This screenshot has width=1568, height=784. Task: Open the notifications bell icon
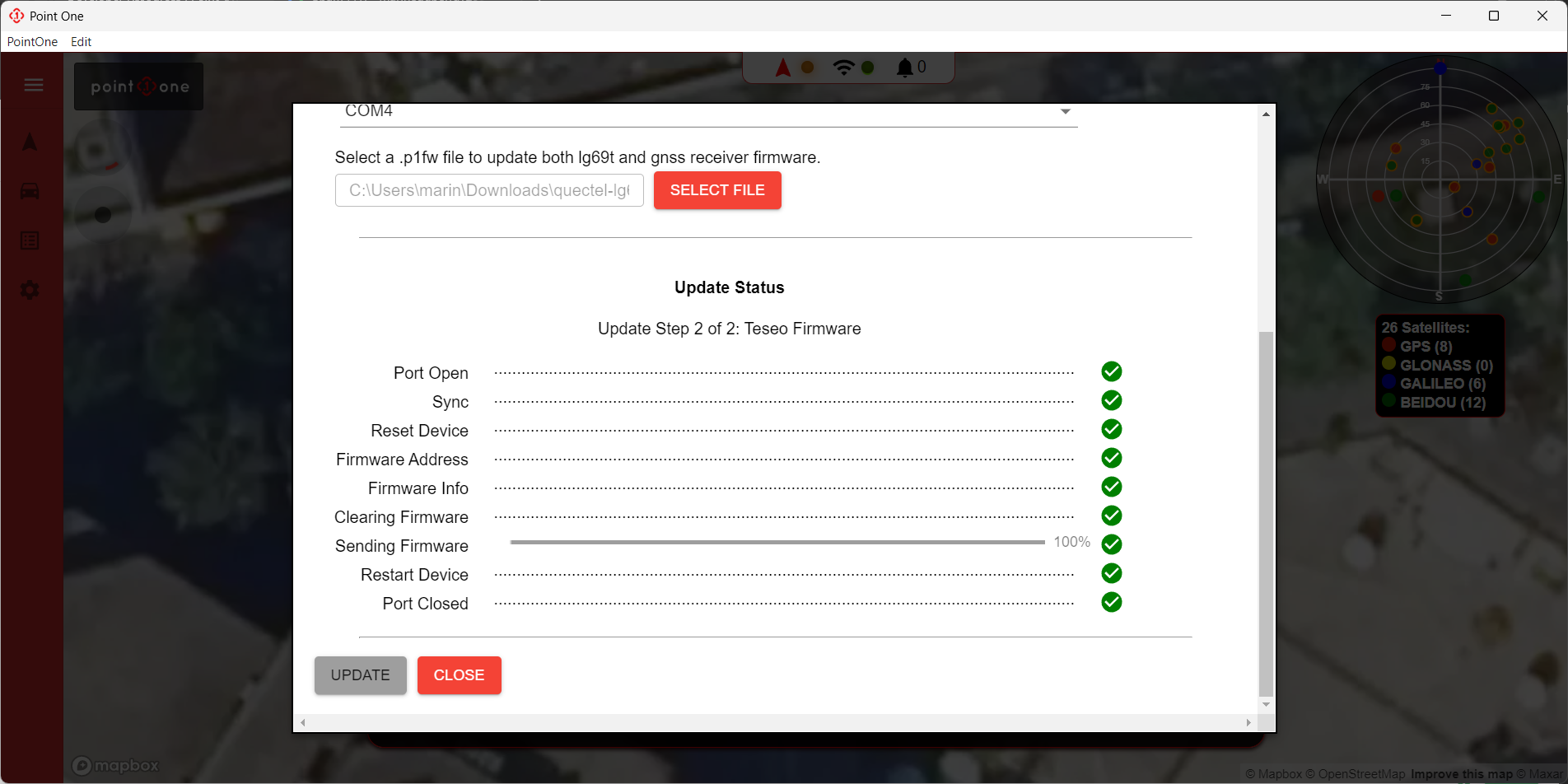click(904, 68)
